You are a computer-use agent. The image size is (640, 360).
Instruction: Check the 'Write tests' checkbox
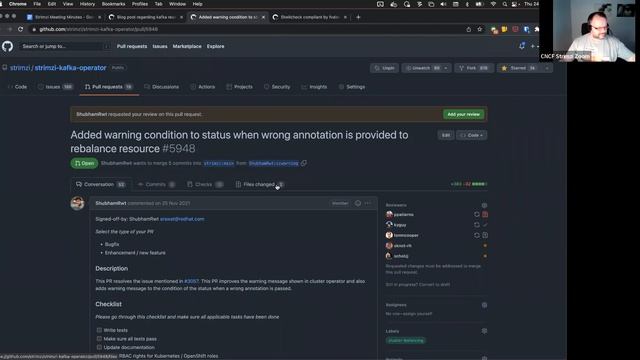(x=99, y=330)
